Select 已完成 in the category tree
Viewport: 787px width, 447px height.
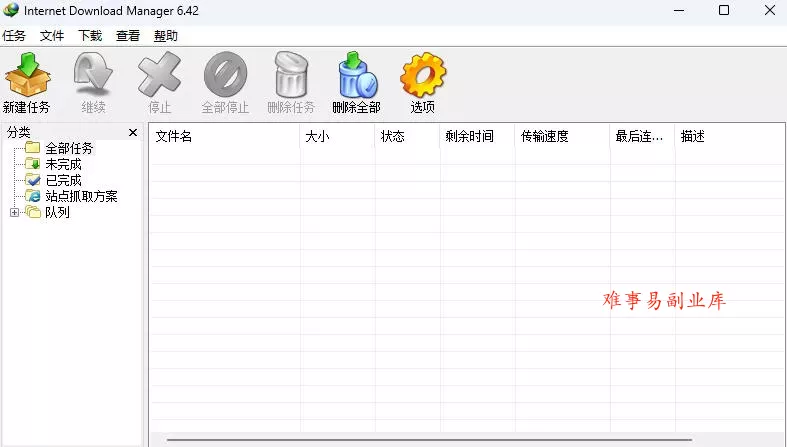63,180
